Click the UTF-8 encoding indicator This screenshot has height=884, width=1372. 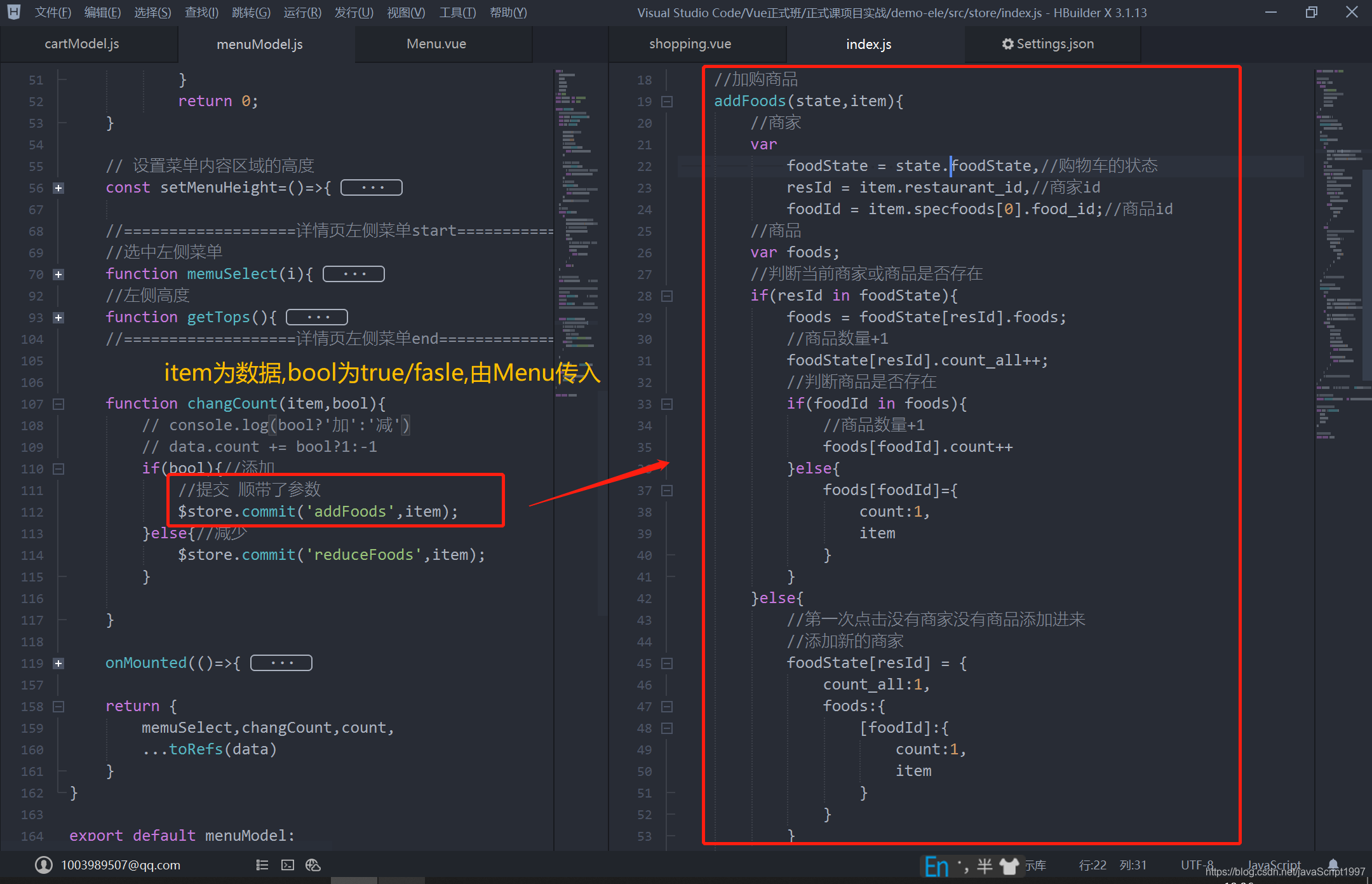pyautogui.click(x=1197, y=865)
